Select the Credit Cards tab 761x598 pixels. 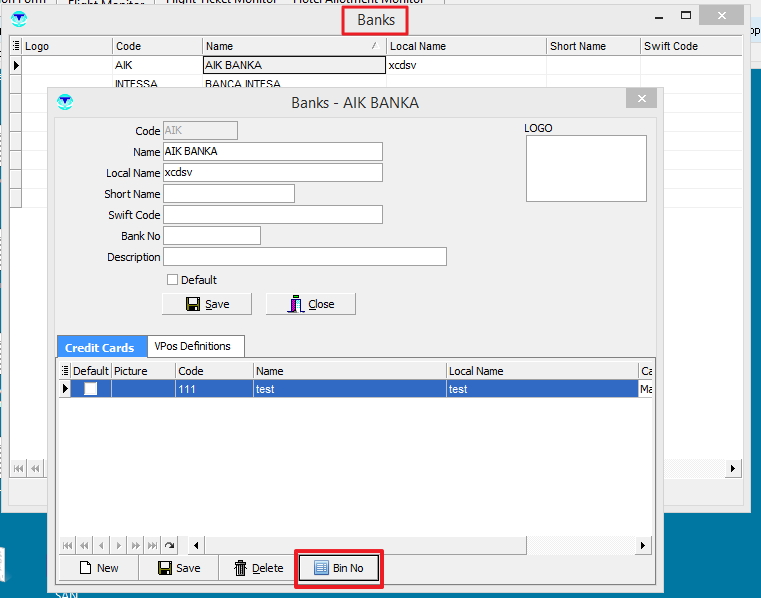100,347
